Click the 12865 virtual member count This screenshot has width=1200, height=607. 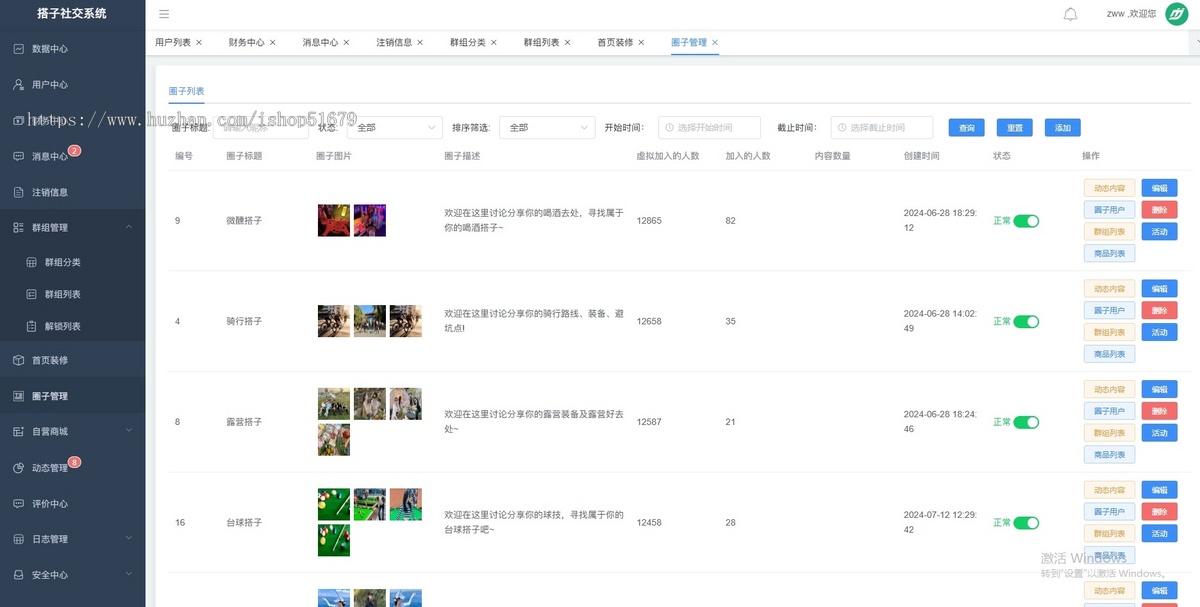649,221
